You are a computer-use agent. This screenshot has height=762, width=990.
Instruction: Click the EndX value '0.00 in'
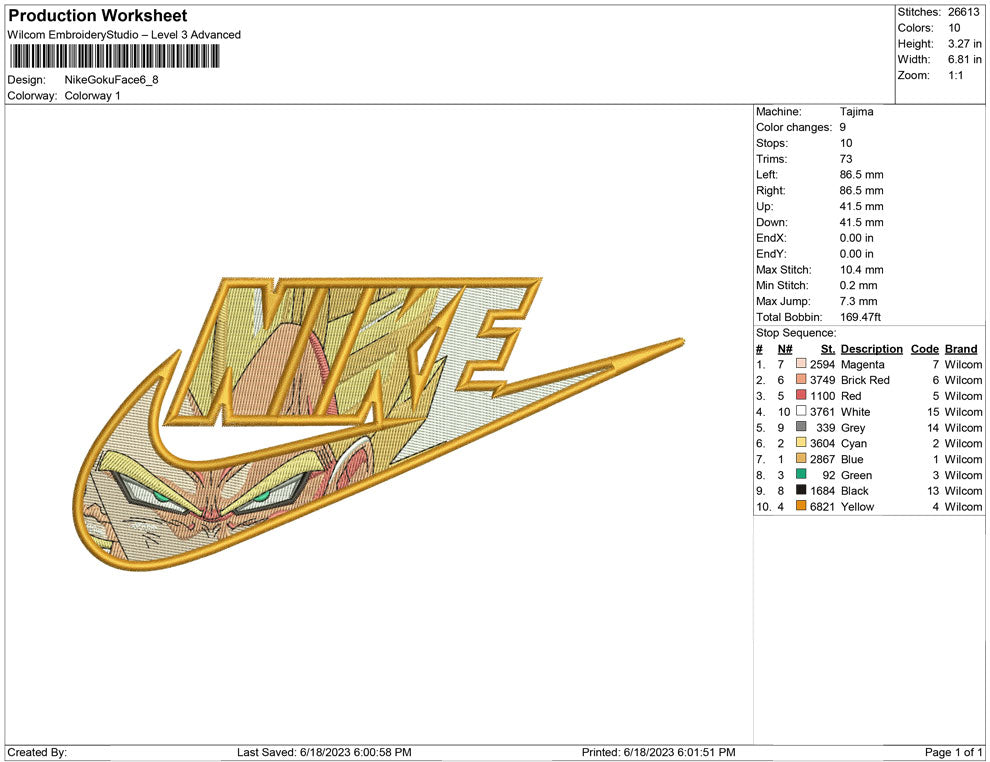click(856, 237)
